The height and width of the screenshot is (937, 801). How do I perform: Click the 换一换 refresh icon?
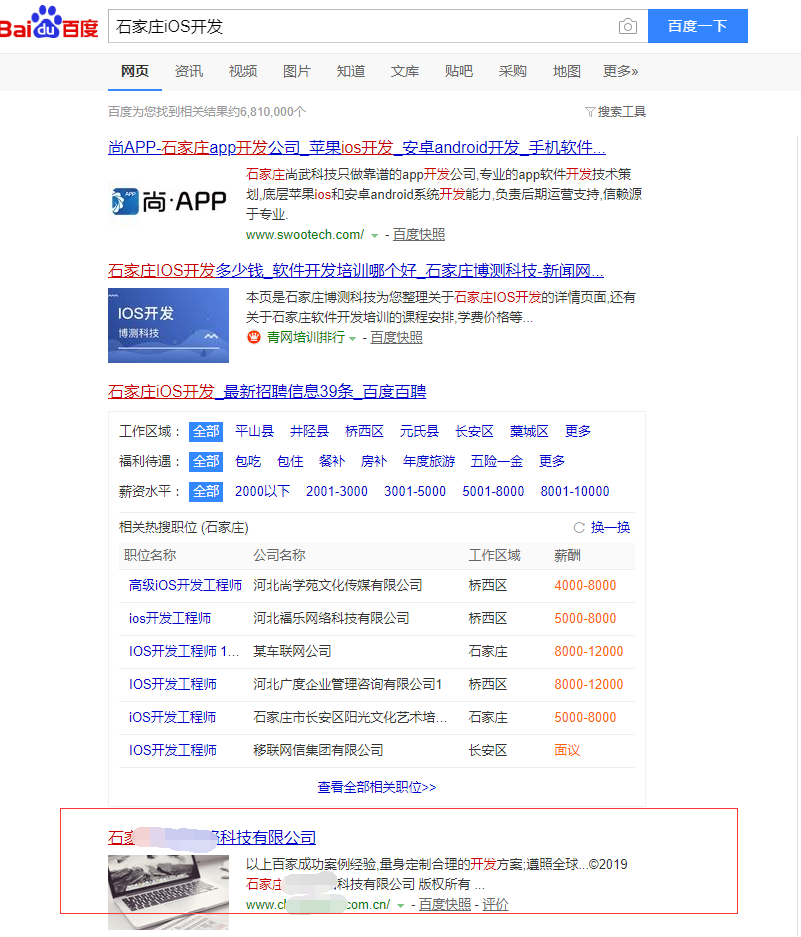(579, 528)
